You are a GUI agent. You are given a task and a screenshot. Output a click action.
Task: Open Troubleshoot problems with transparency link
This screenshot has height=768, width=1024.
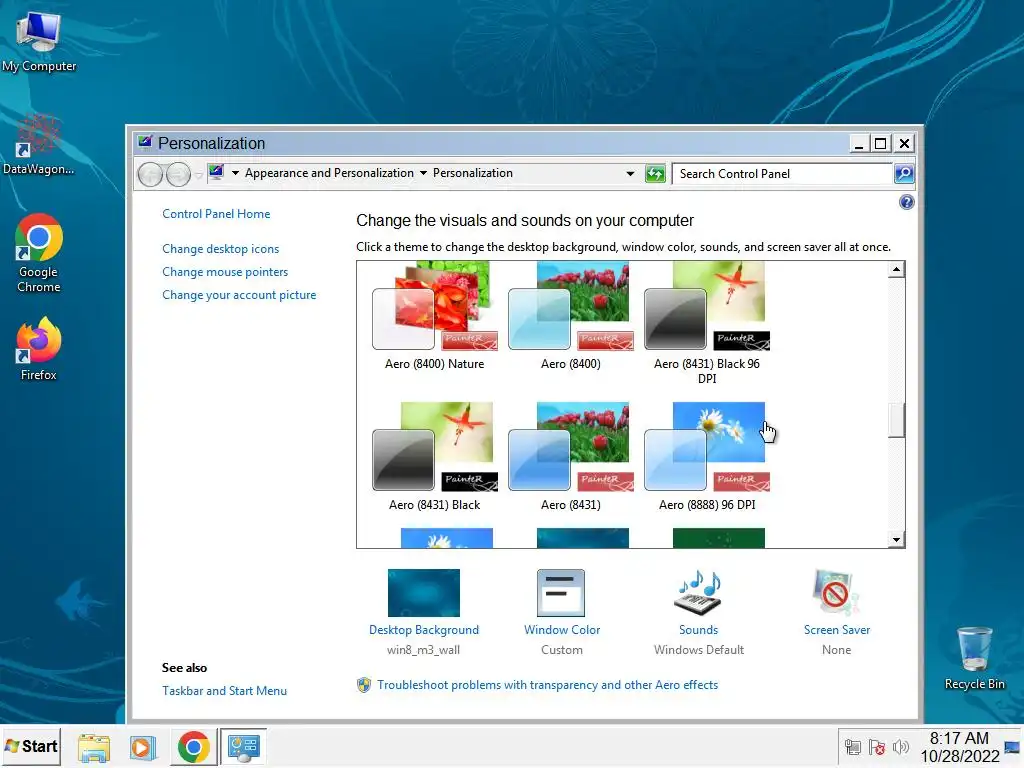click(547, 684)
